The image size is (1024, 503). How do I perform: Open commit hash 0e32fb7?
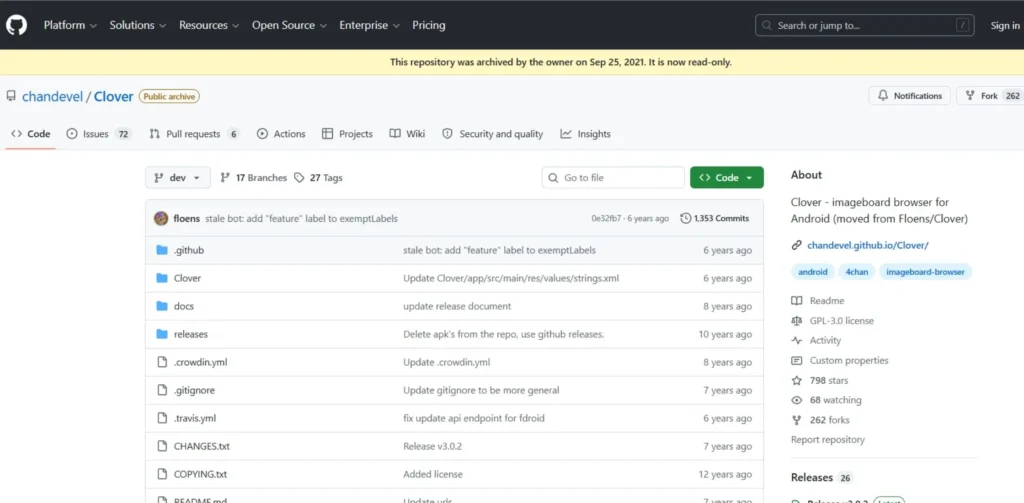tap(605, 218)
